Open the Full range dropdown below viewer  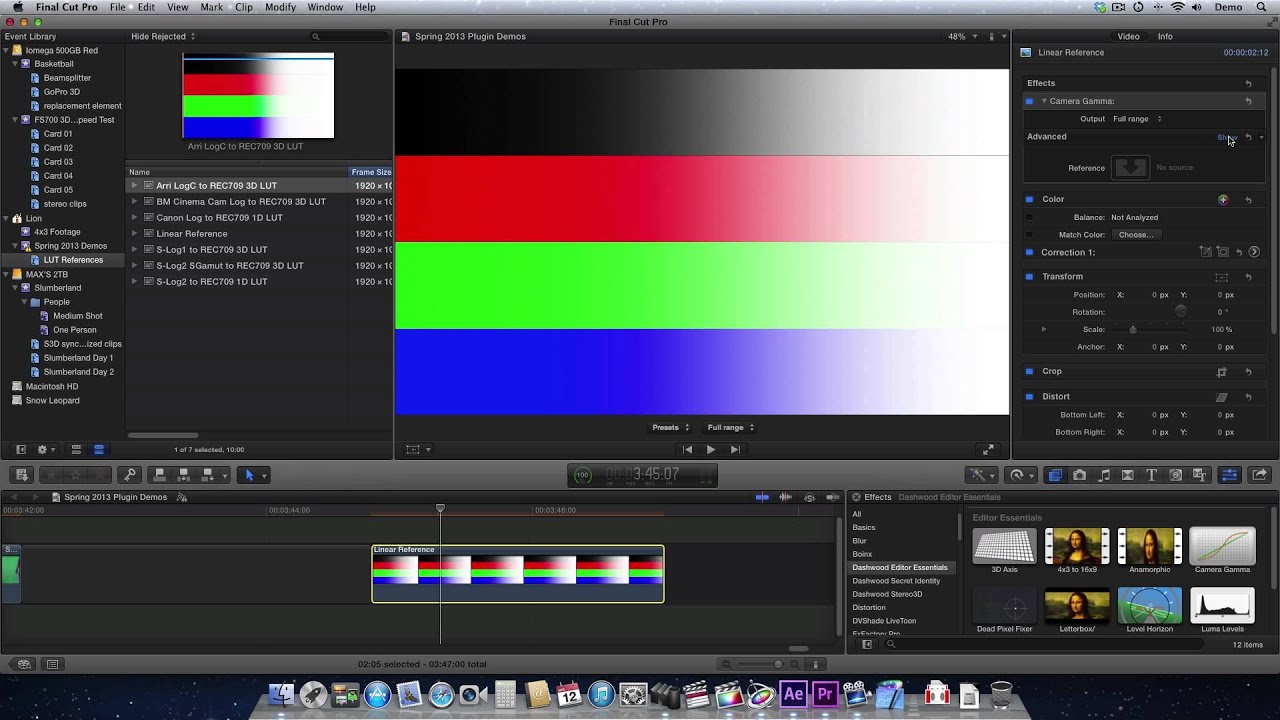(731, 428)
